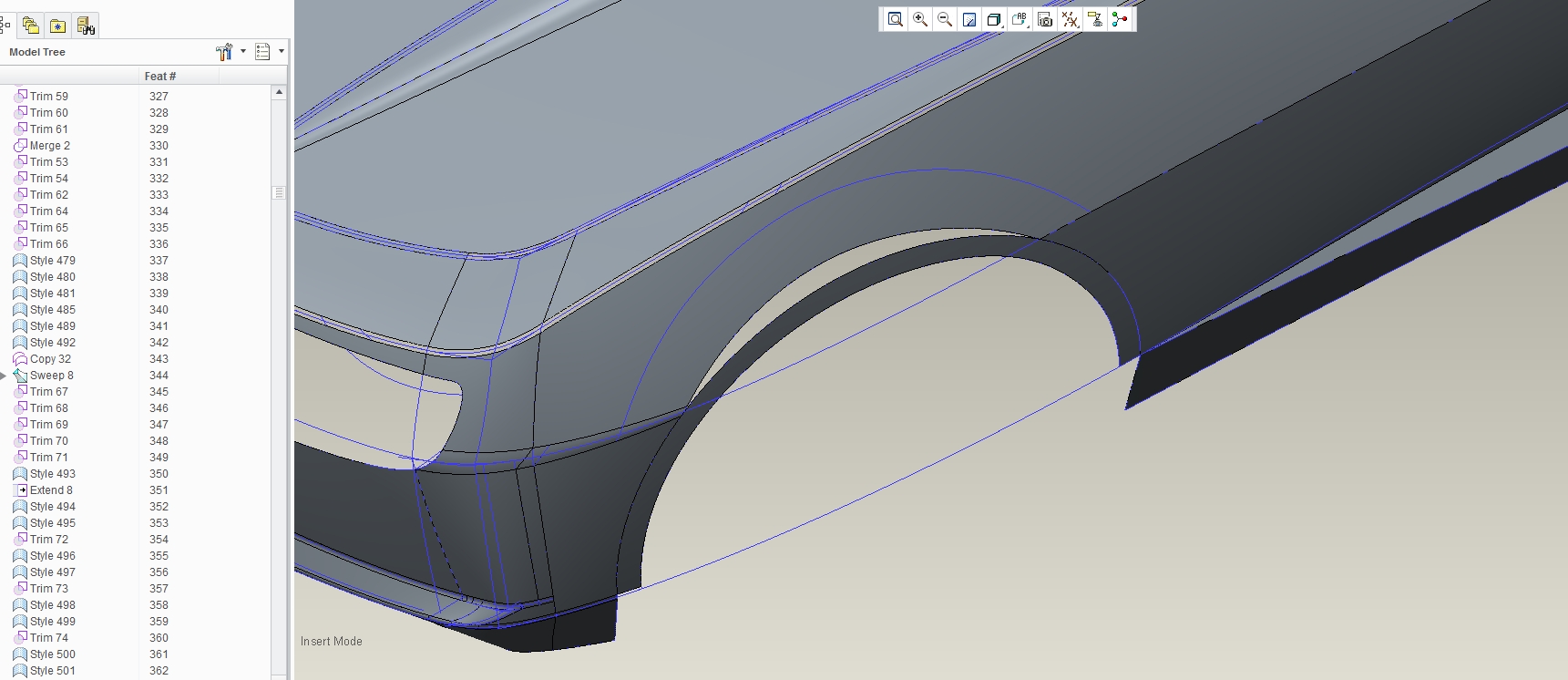Switch to the Folder Browser tab
Image resolution: width=1568 pixels, height=680 pixels.
point(30,26)
